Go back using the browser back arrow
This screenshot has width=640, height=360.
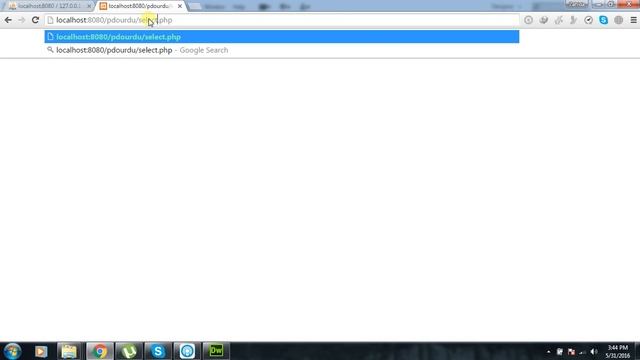(x=8, y=20)
